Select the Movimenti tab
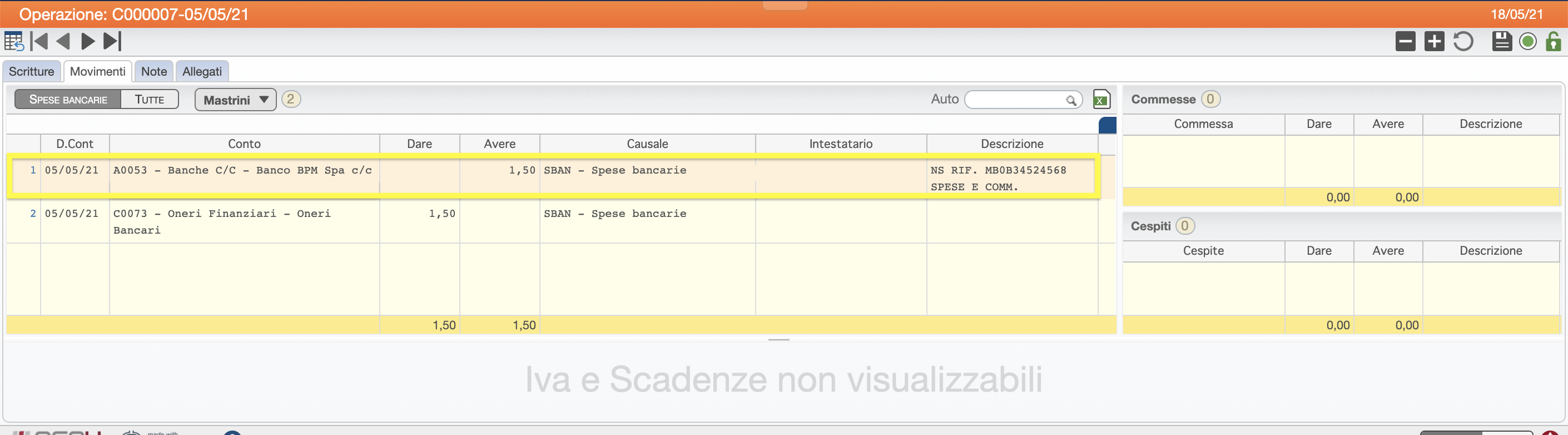Image resolution: width=1568 pixels, height=435 pixels. point(97,71)
